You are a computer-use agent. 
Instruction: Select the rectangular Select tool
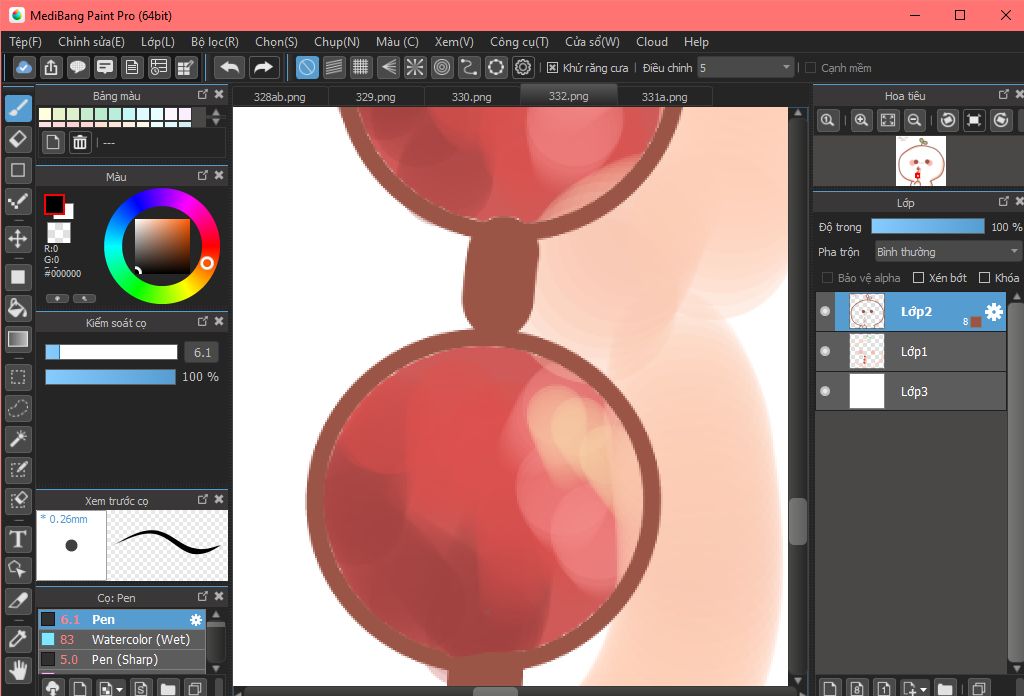pyautogui.click(x=18, y=377)
